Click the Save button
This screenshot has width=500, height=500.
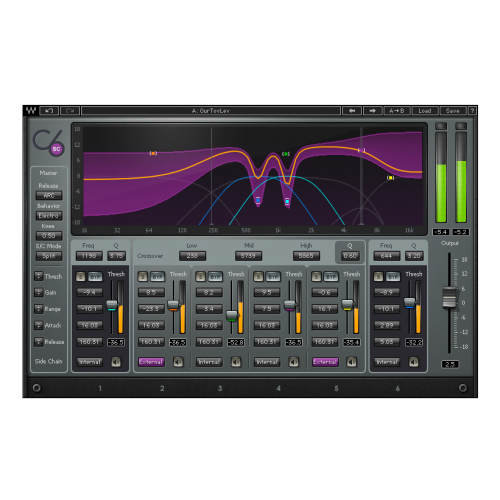tap(453, 111)
